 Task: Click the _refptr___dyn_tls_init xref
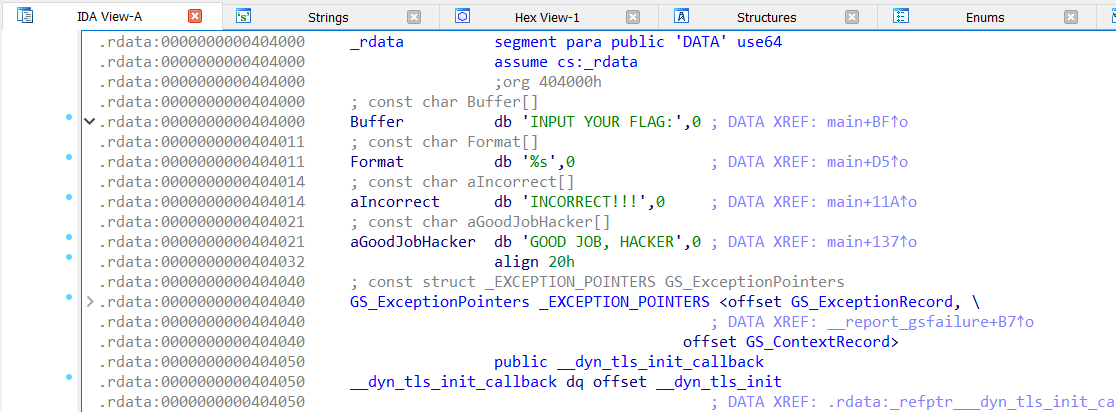(972, 402)
